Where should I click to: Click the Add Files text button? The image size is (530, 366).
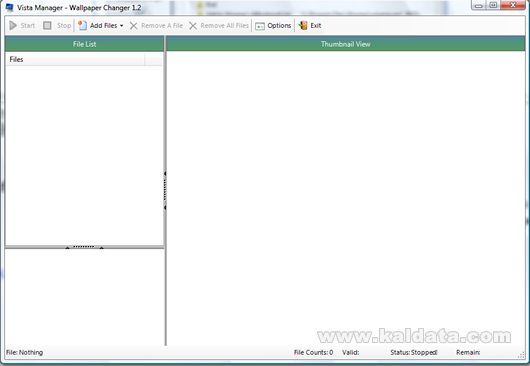tap(103, 26)
